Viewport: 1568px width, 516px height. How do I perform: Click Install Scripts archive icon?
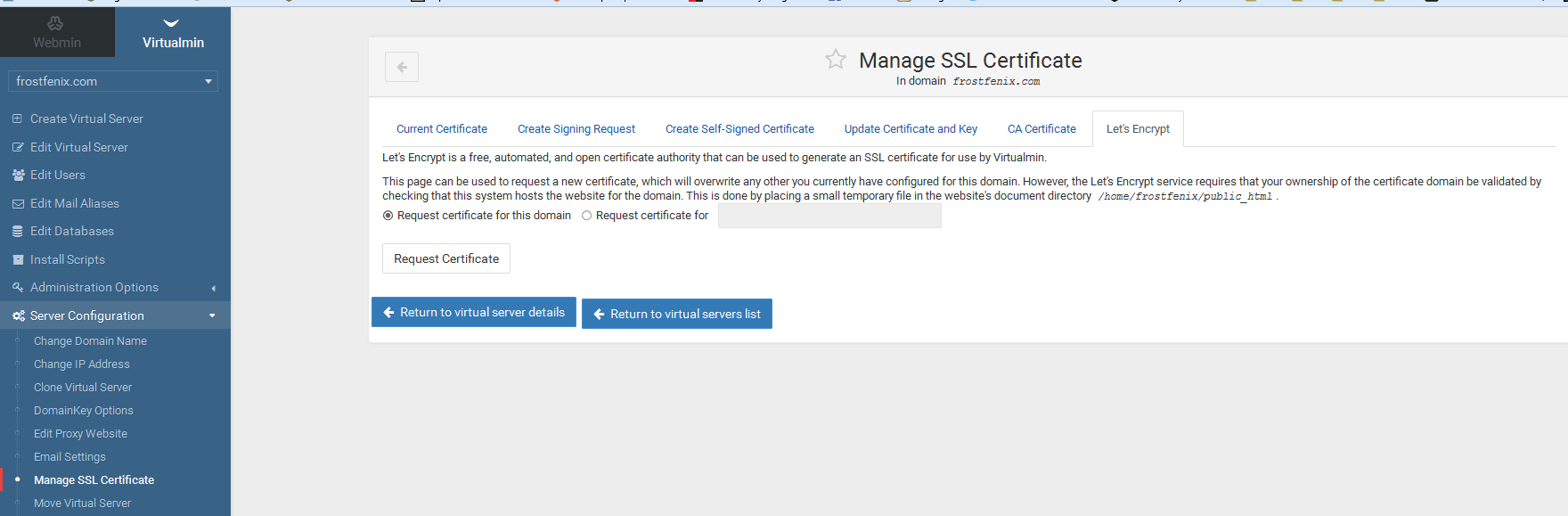pos(18,259)
